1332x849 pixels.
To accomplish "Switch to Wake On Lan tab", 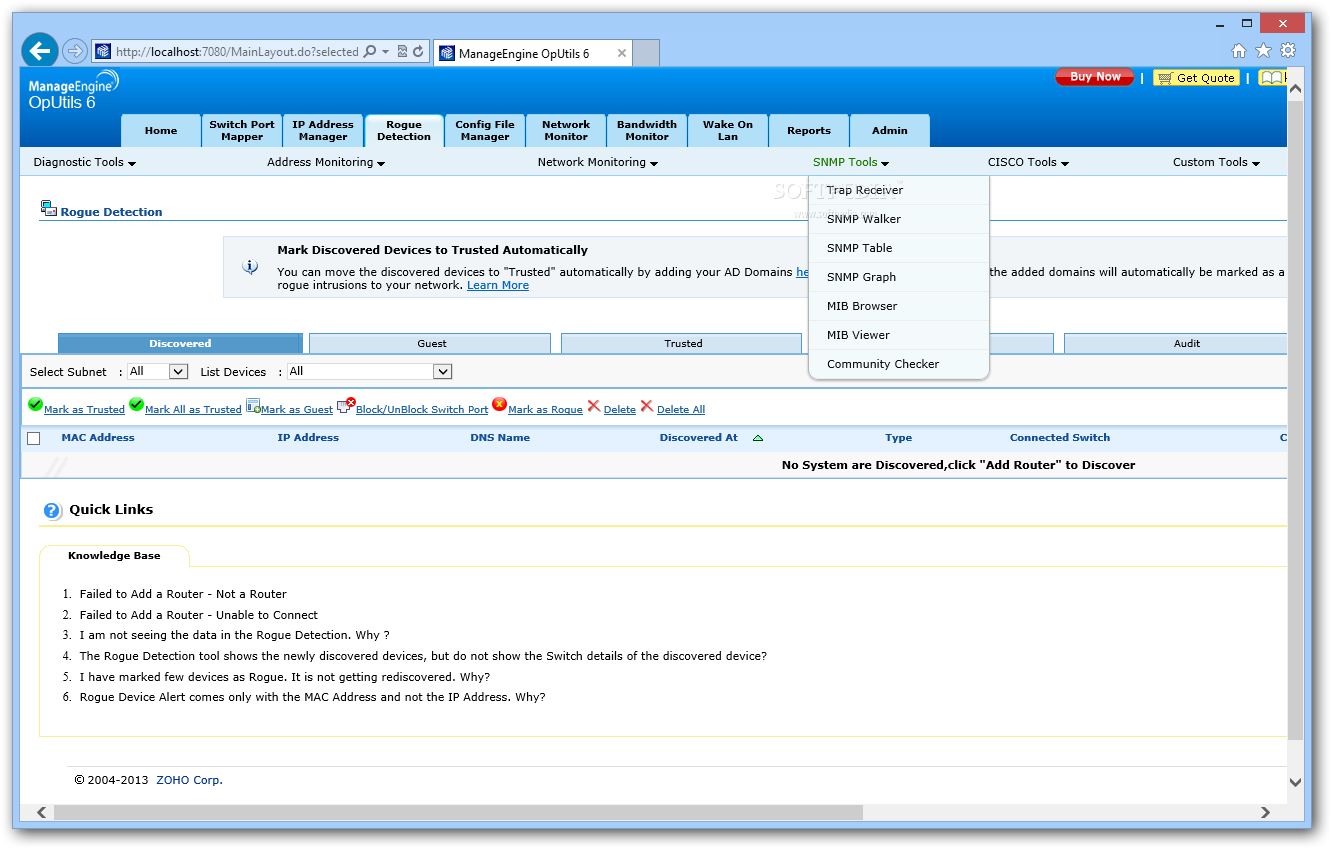I will tap(728, 131).
